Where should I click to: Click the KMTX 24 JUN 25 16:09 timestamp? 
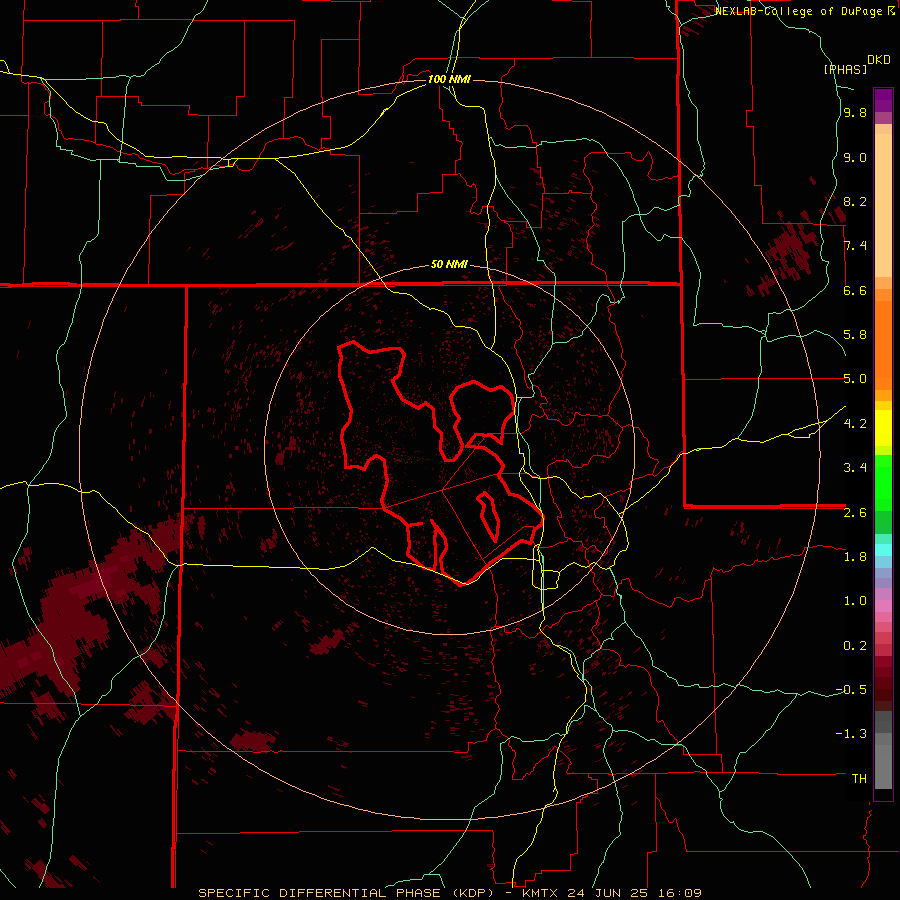coord(612,893)
